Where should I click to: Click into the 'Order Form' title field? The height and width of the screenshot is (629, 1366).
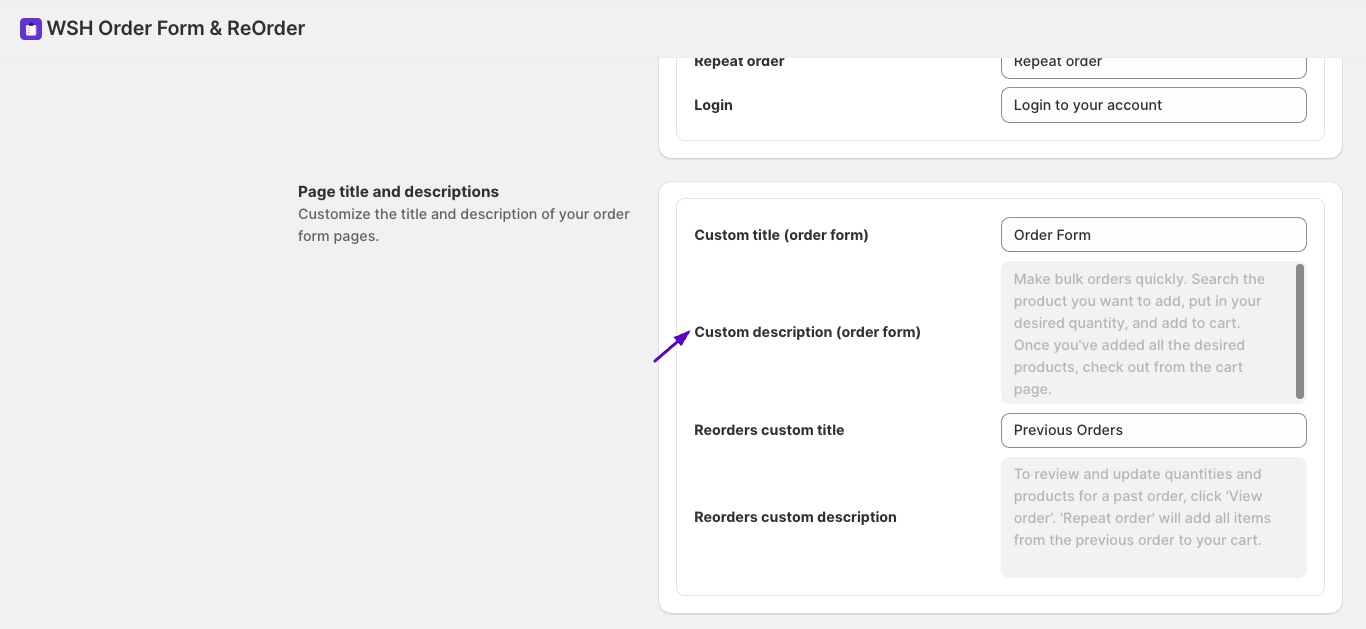click(1153, 235)
